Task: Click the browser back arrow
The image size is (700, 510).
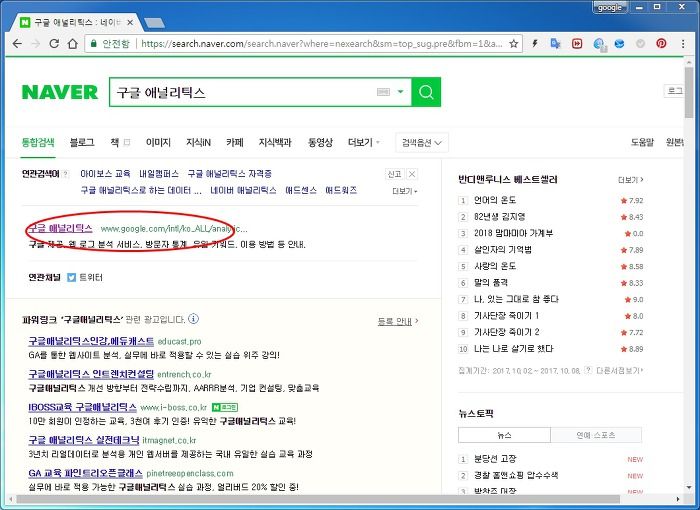Action: click(x=17, y=43)
